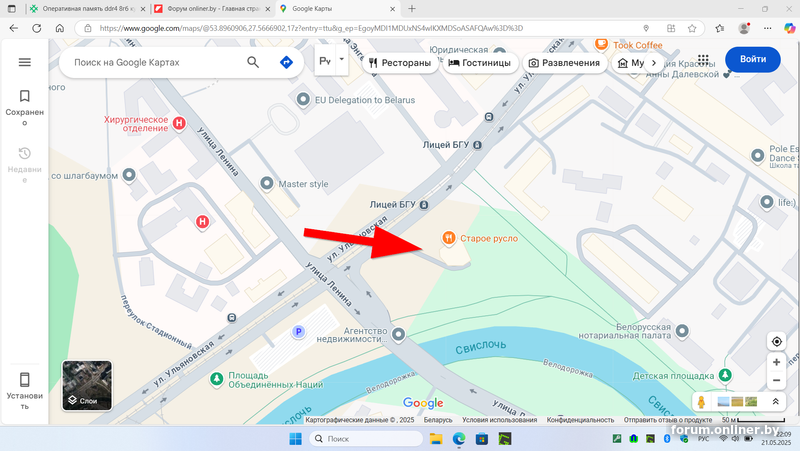800x451 pixels.
Task: Click the browser address bar URL
Action: [311, 28]
